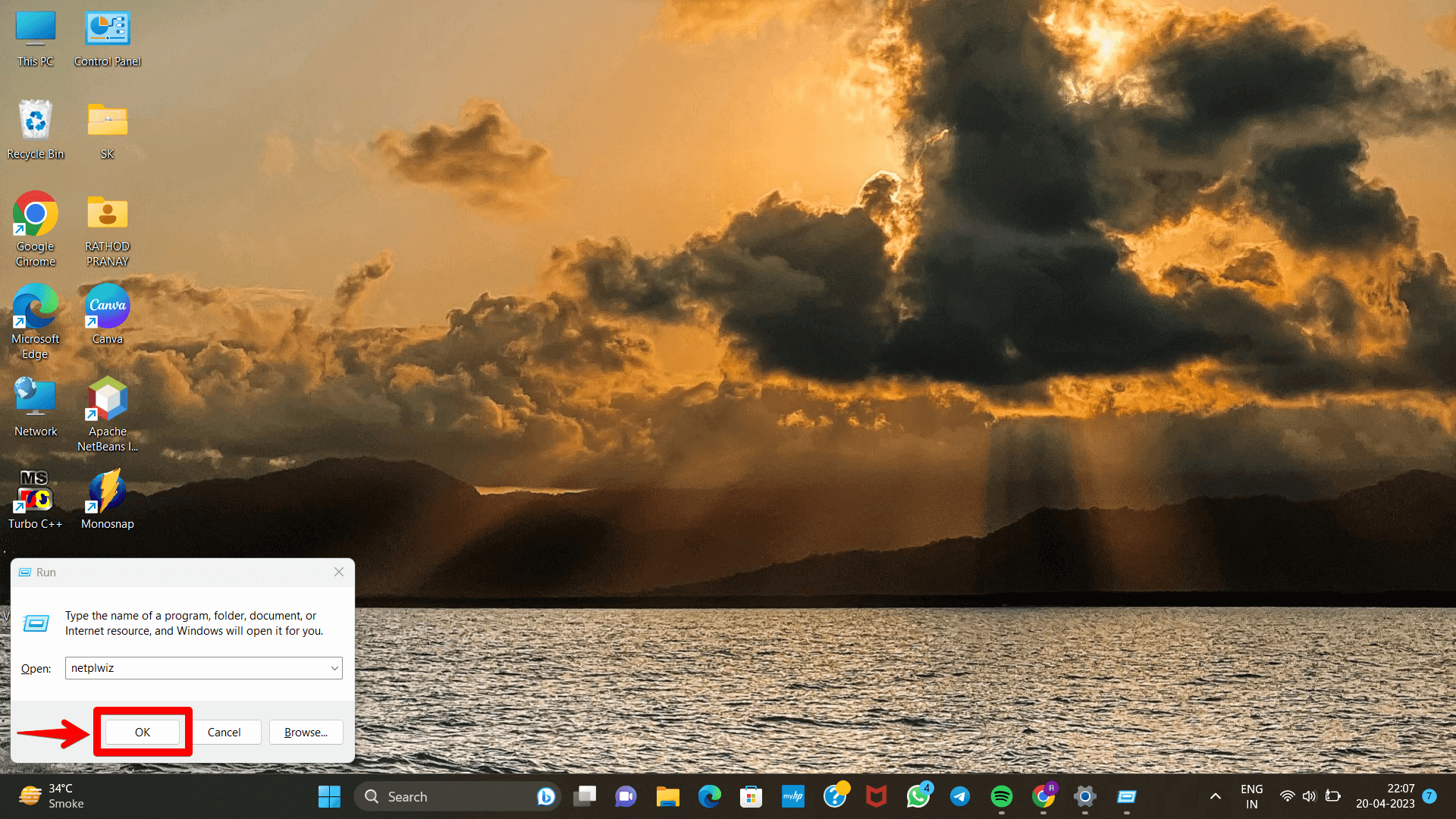Click OK to run netplwiz
The width and height of the screenshot is (1456, 819).
142,732
